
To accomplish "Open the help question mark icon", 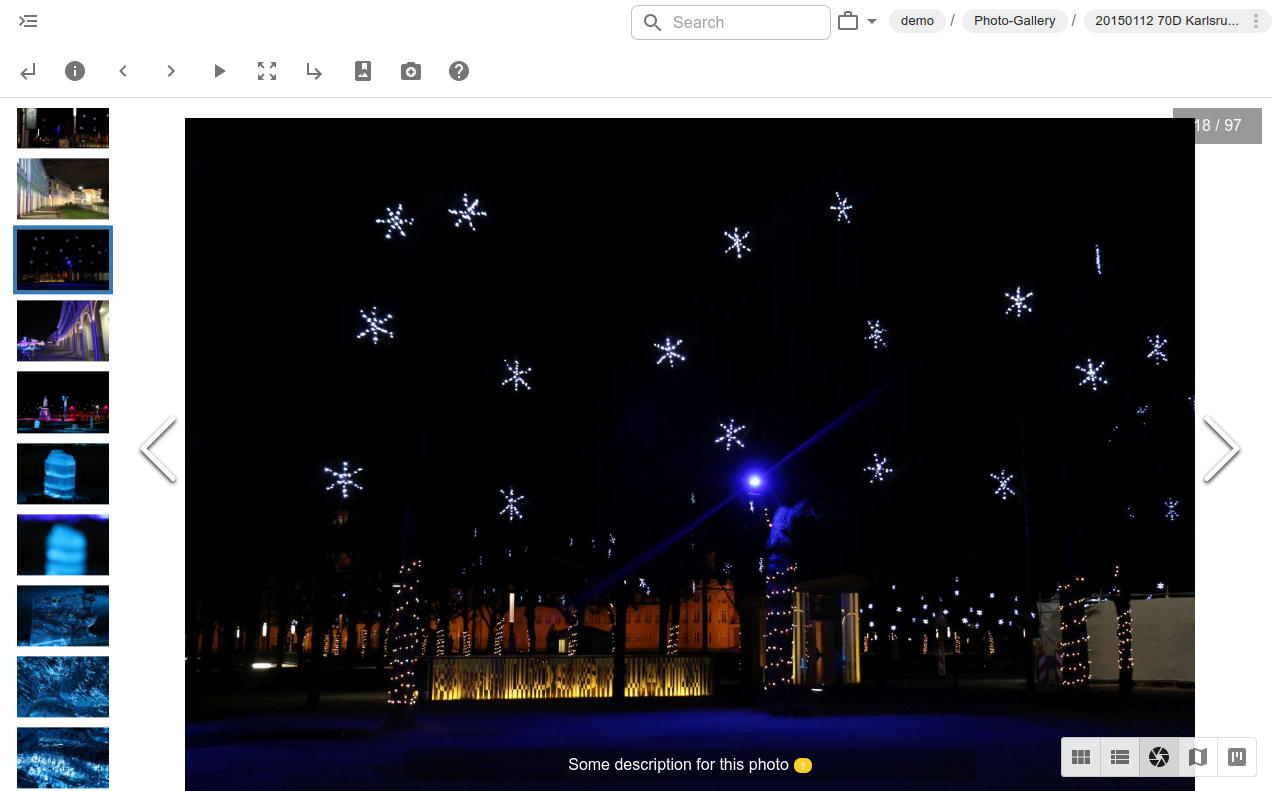I will [x=459, y=71].
